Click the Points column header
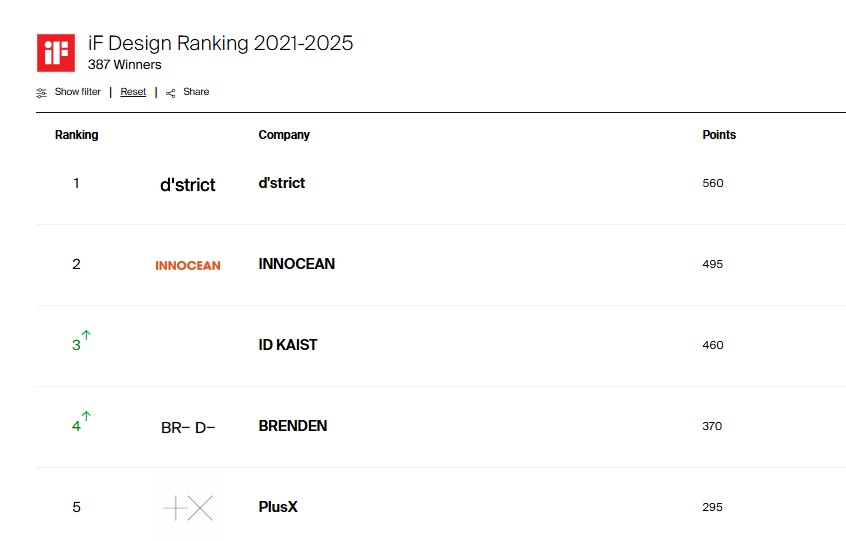Image resolution: width=846 pixels, height=541 pixels. pyautogui.click(x=719, y=135)
